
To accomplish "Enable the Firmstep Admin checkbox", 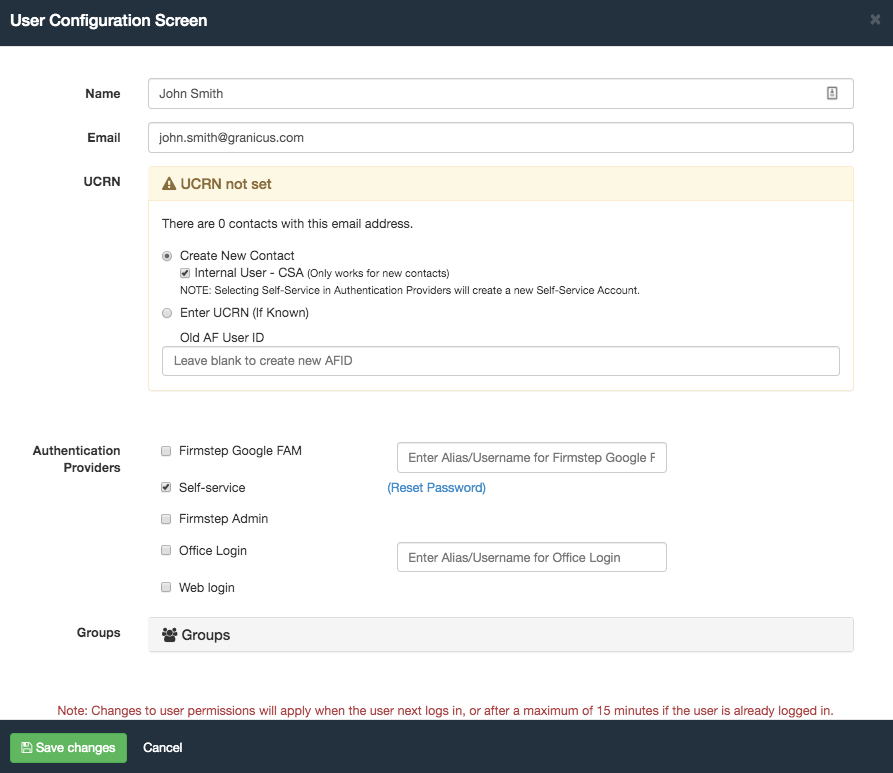I will click(x=165, y=518).
